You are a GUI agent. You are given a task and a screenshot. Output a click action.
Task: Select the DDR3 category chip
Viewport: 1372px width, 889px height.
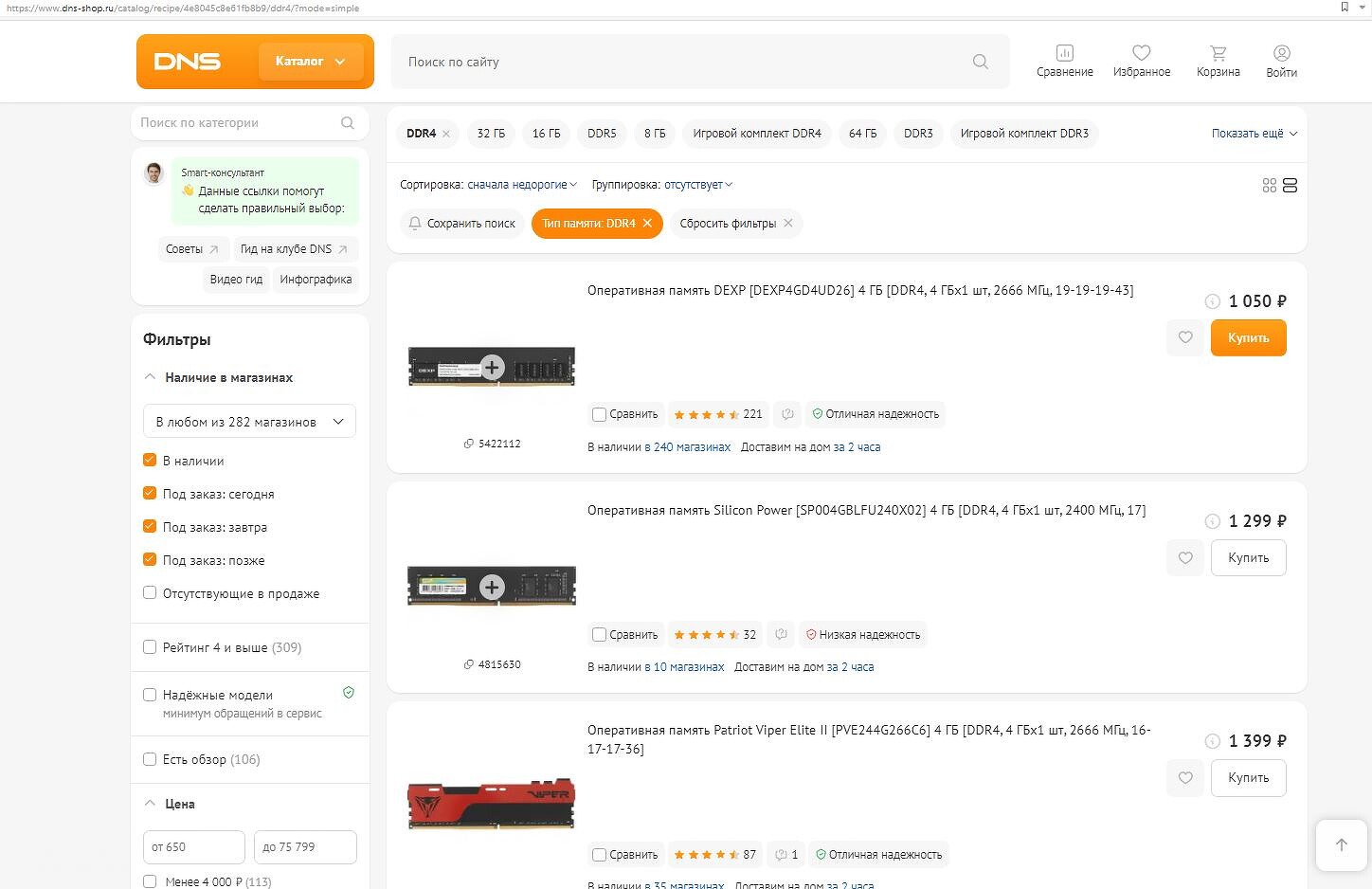click(x=918, y=134)
